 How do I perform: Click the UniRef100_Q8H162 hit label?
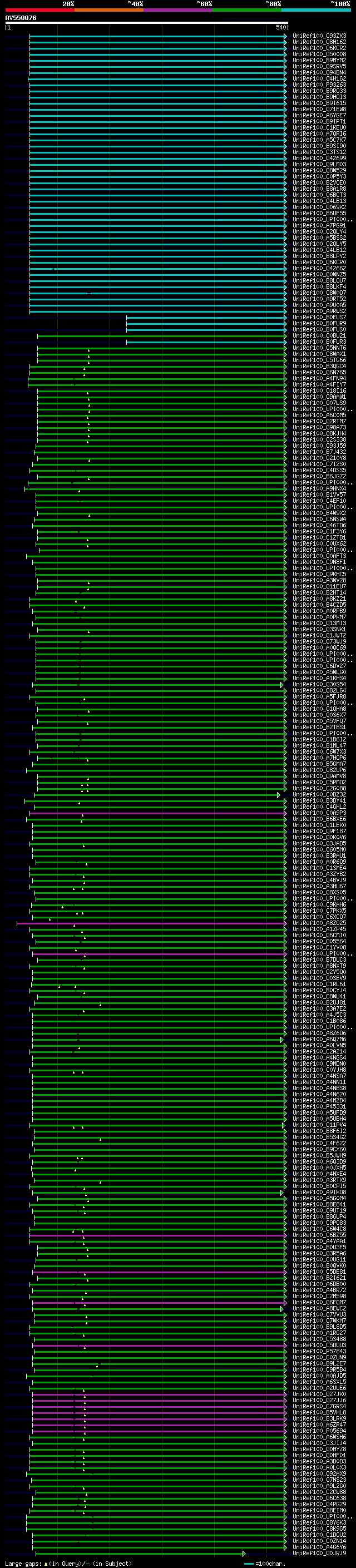coord(319,42)
